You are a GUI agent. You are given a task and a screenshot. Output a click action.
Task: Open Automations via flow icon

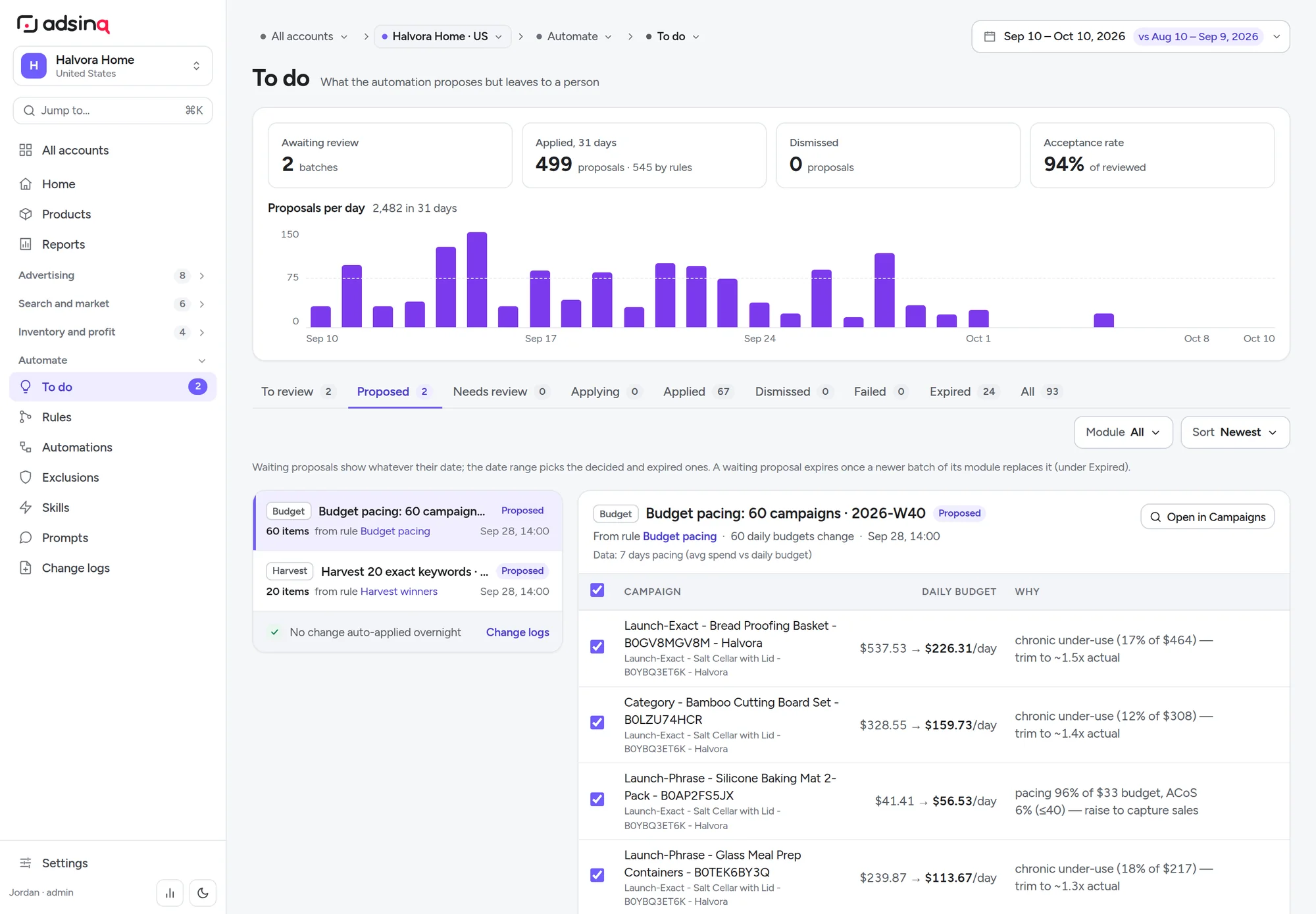coord(26,447)
